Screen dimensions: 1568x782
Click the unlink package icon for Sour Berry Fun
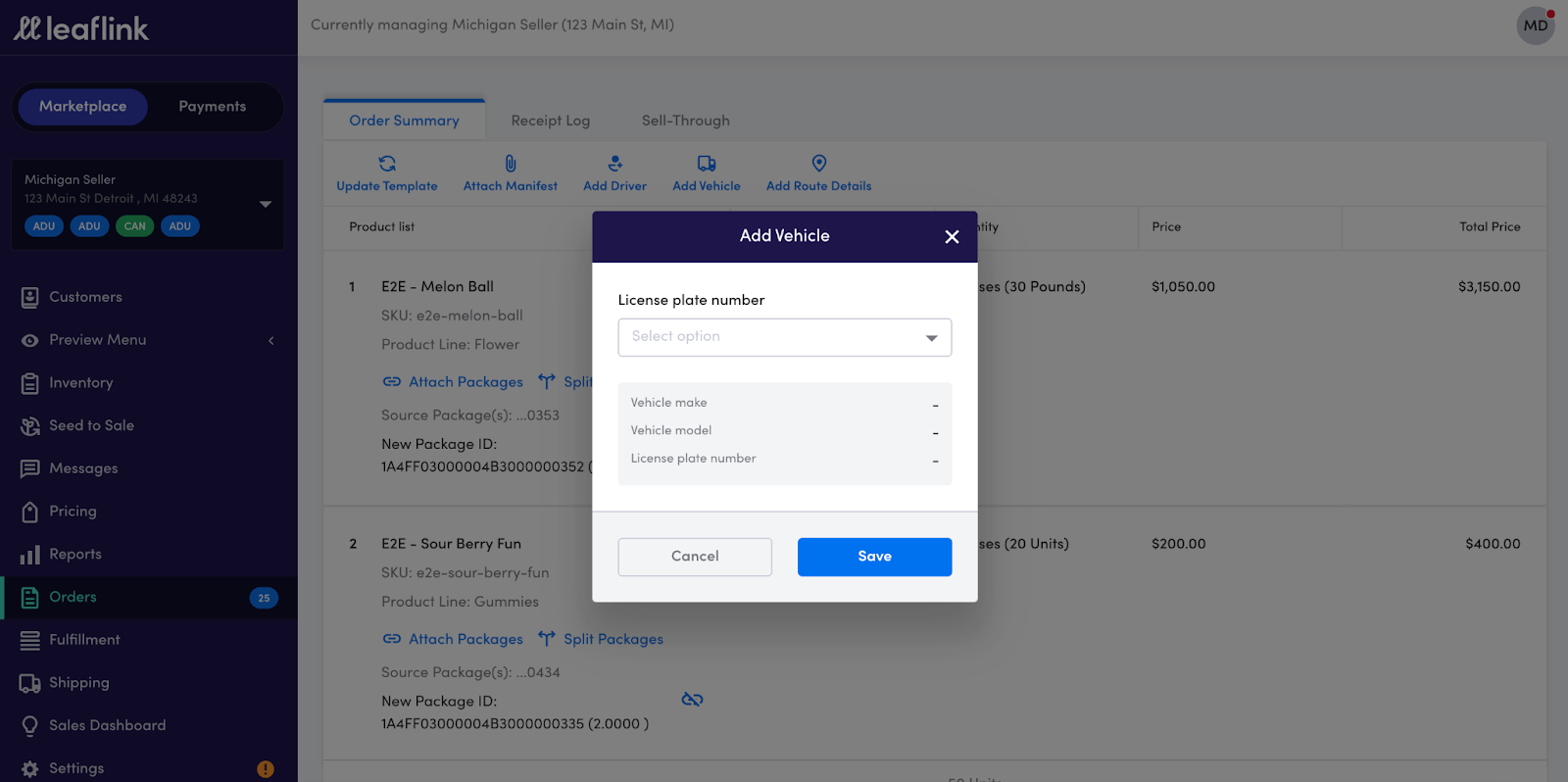click(x=693, y=699)
